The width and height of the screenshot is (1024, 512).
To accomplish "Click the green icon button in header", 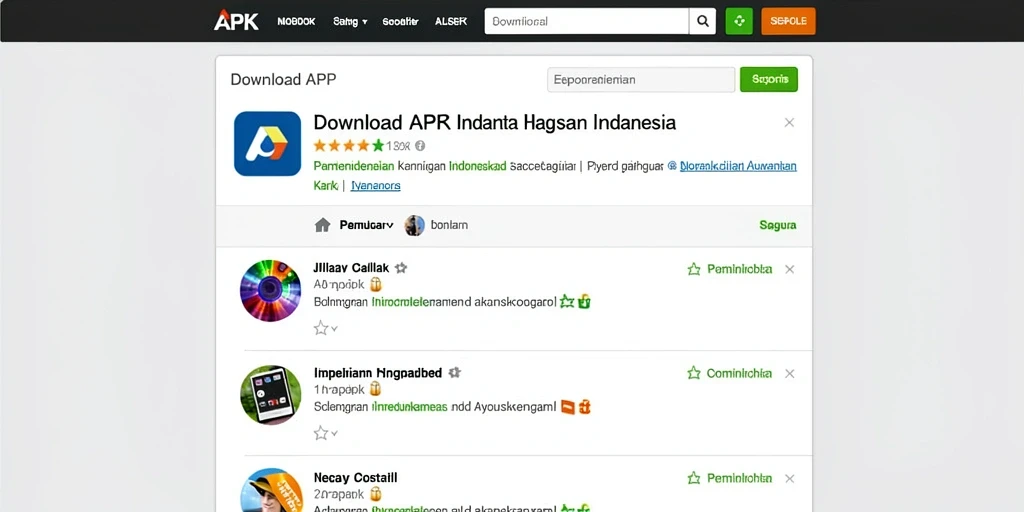I will point(739,21).
